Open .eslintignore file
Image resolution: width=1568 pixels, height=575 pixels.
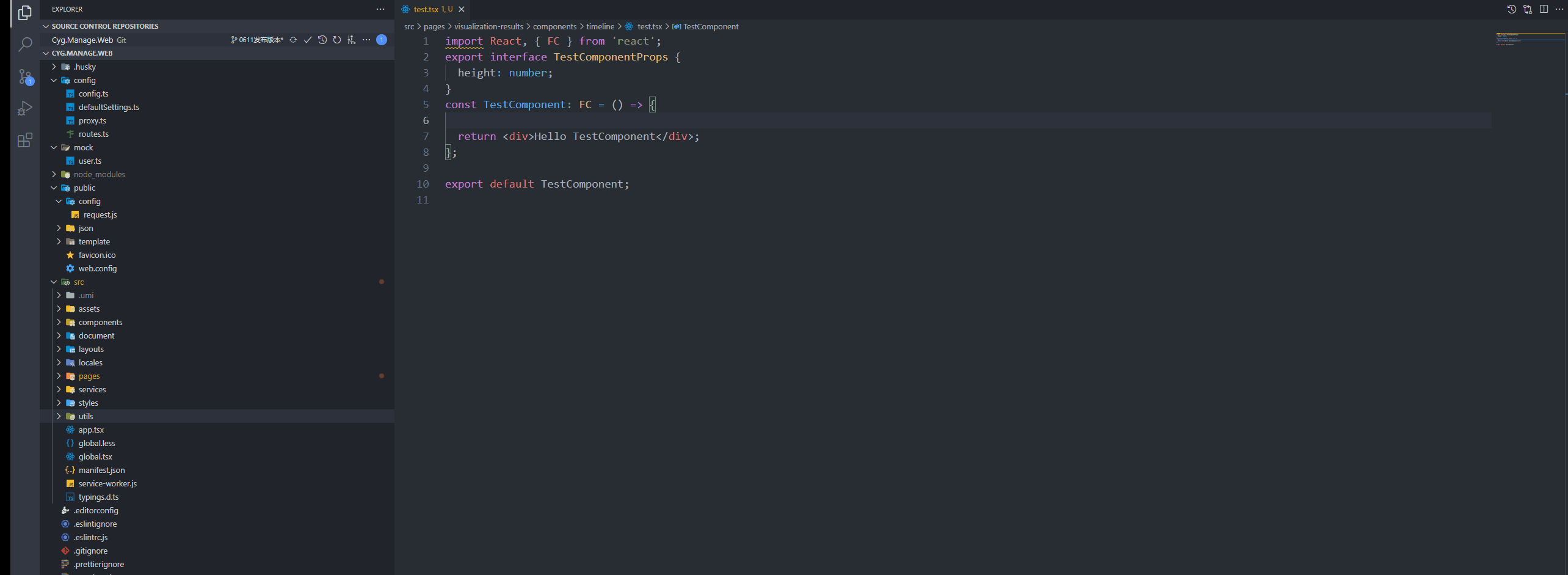tap(95, 524)
